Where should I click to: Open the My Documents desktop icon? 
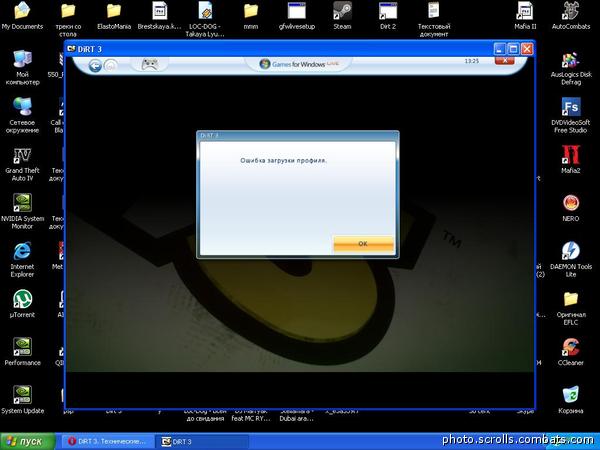pyautogui.click(x=22, y=16)
